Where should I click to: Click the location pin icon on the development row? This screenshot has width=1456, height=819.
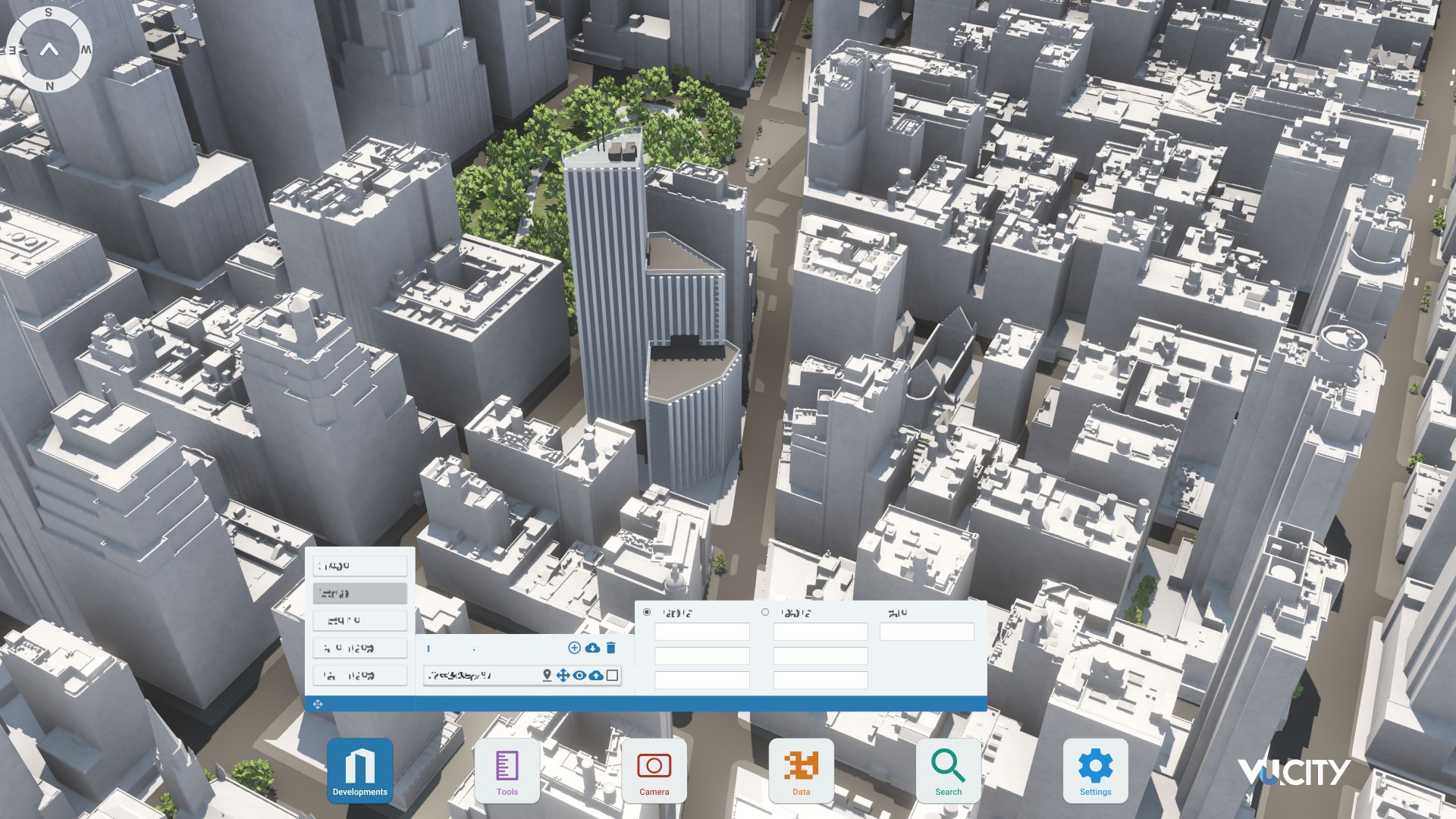click(x=546, y=675)
